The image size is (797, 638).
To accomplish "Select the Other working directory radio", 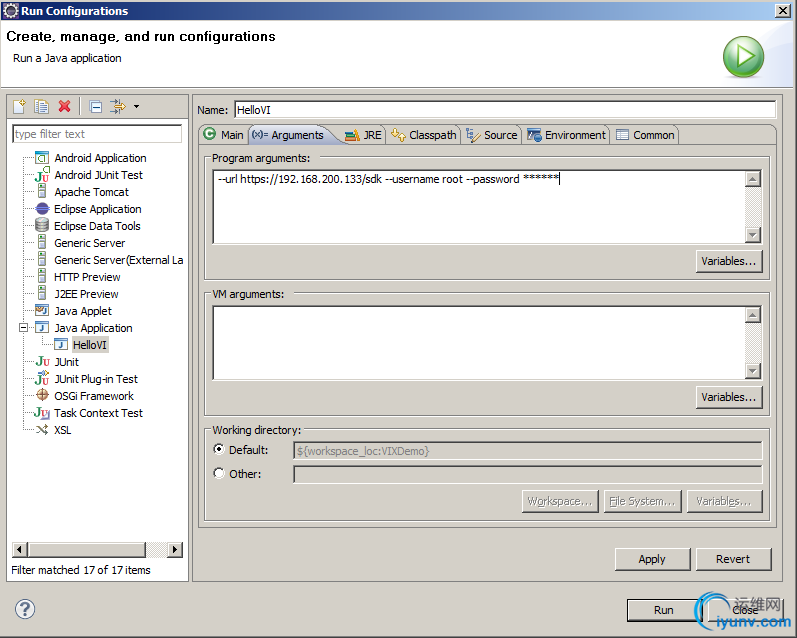I will coord(219,473).
